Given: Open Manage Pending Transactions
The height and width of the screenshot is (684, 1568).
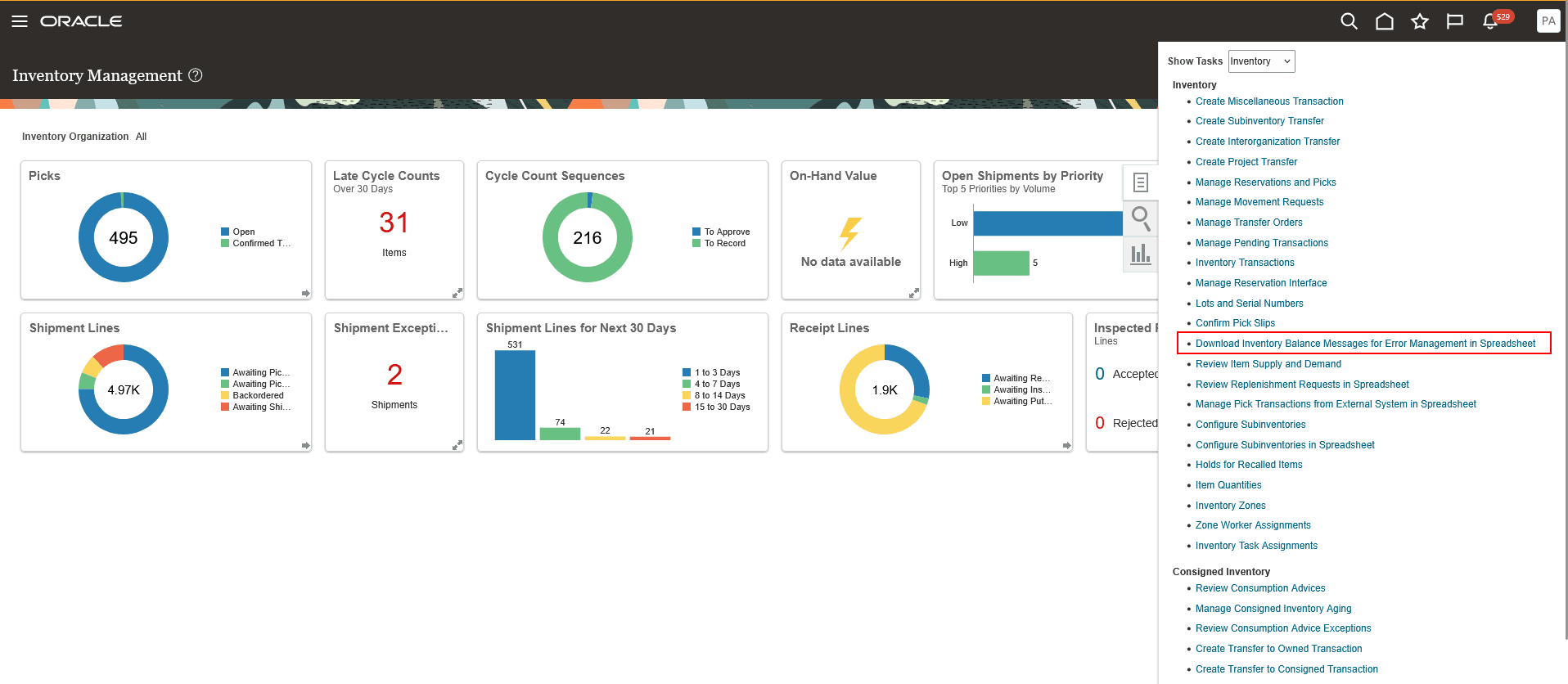Looking at the screenshot, I should coord(1262,243).
